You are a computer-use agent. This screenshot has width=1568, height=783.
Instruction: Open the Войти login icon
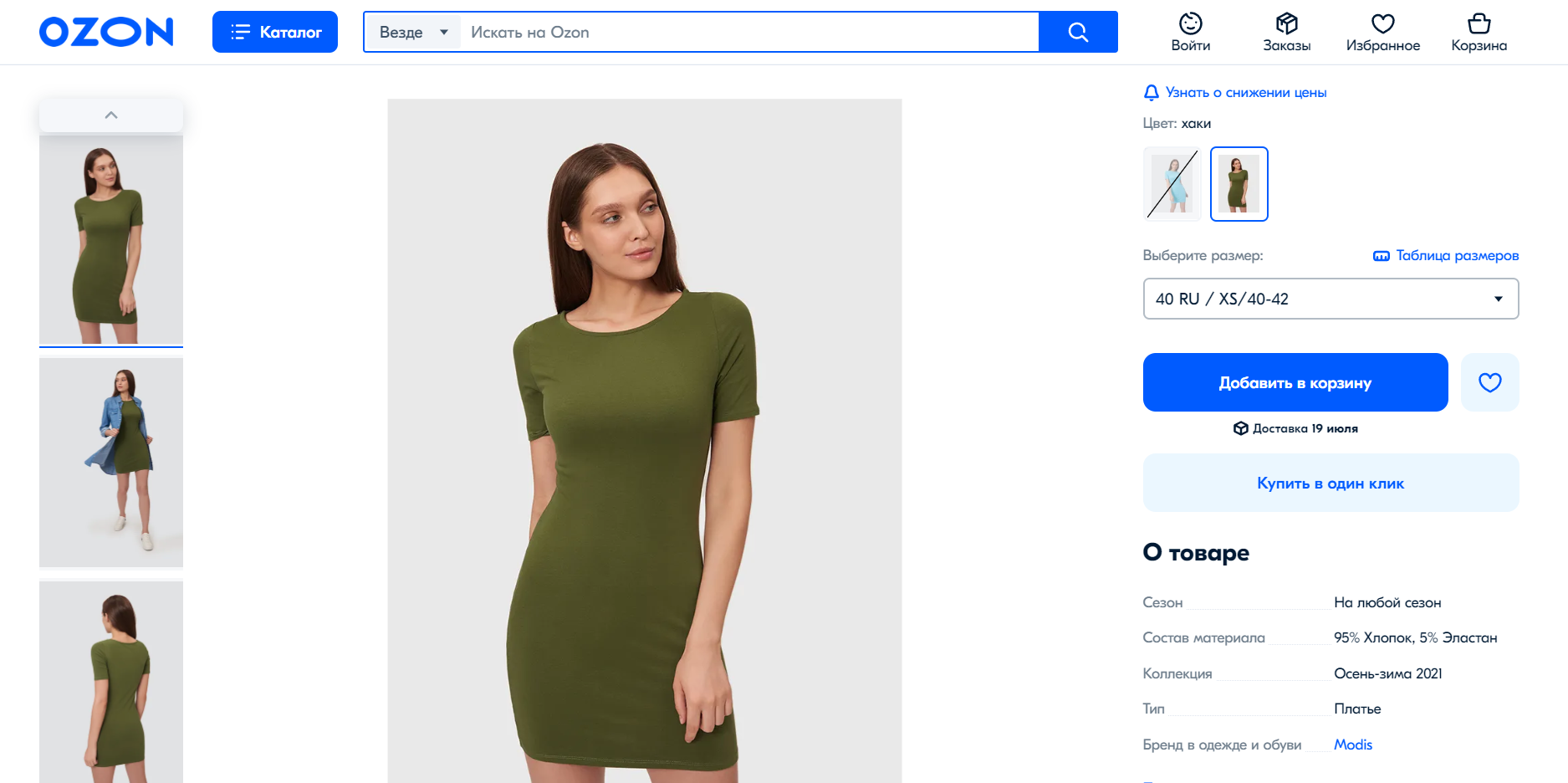point(1190,23)
